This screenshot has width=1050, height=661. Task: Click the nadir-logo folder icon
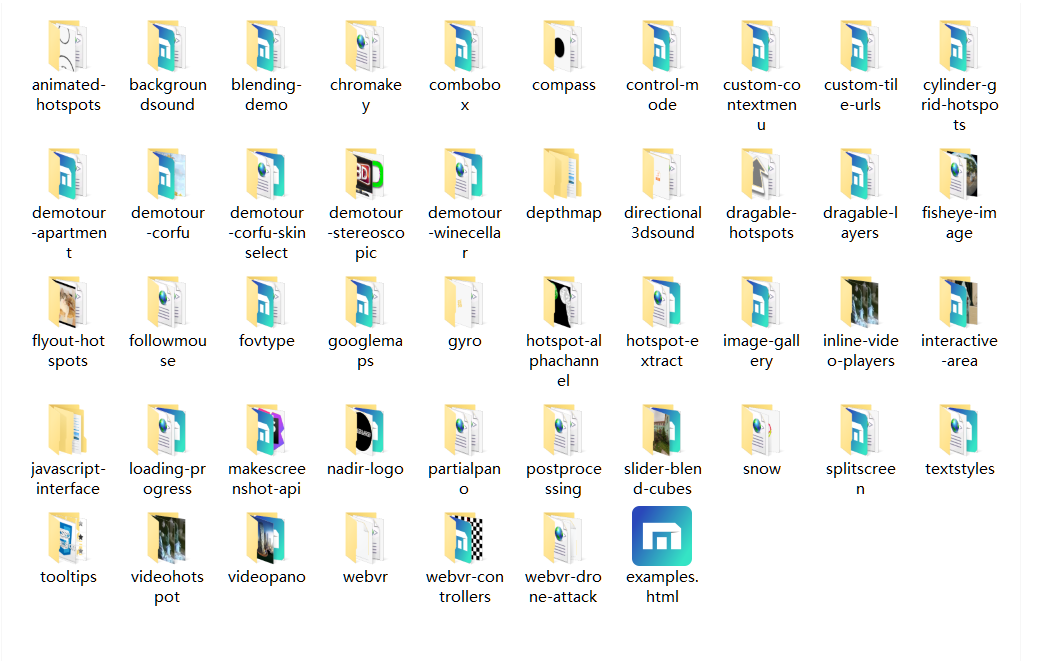click(x=366, y=430)
